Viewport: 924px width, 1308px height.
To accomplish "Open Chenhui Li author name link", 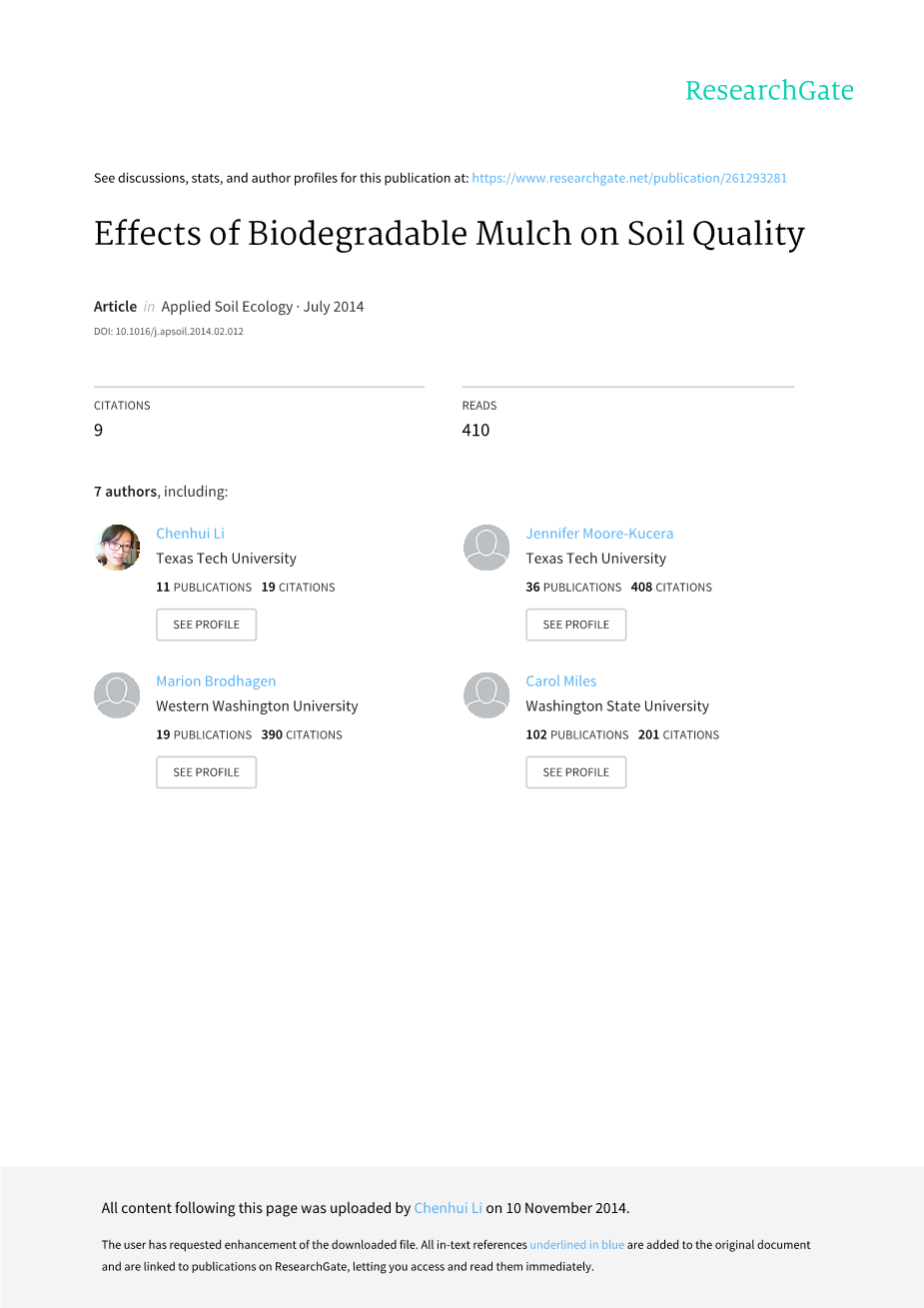I will coord(190,534).
